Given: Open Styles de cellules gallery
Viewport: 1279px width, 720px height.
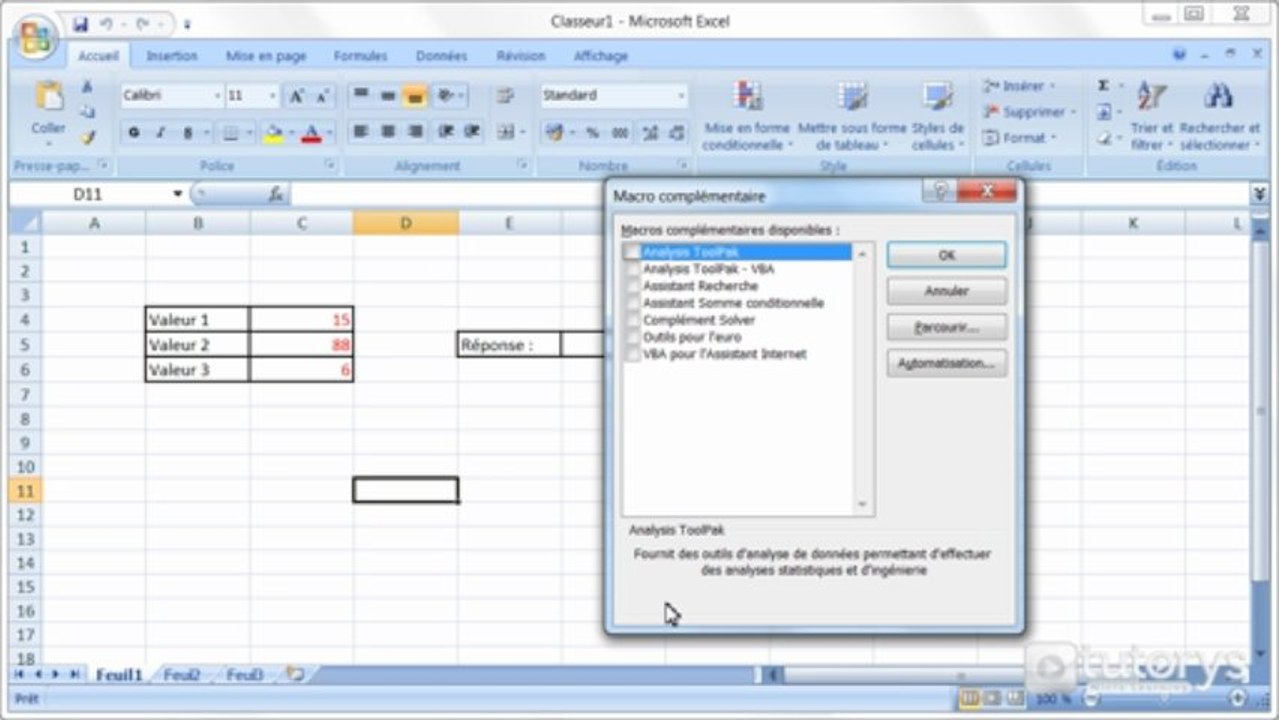Looking at the screenshot, I should click(x=937, y=115).
